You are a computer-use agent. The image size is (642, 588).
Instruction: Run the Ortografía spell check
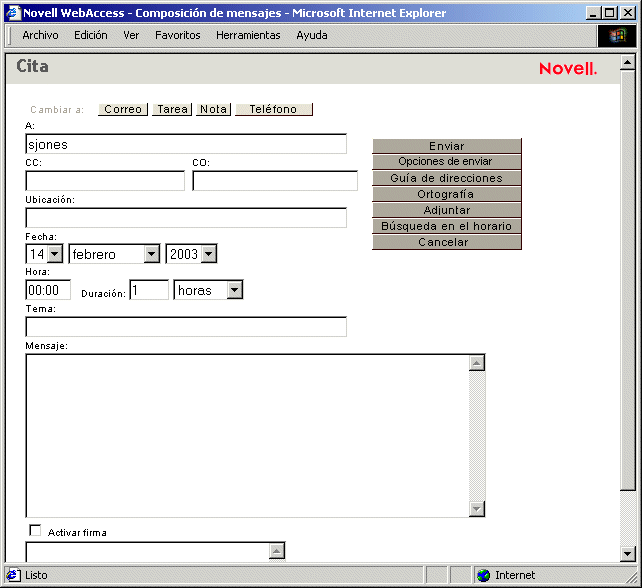pyautogui.click(x=447, y=194)
